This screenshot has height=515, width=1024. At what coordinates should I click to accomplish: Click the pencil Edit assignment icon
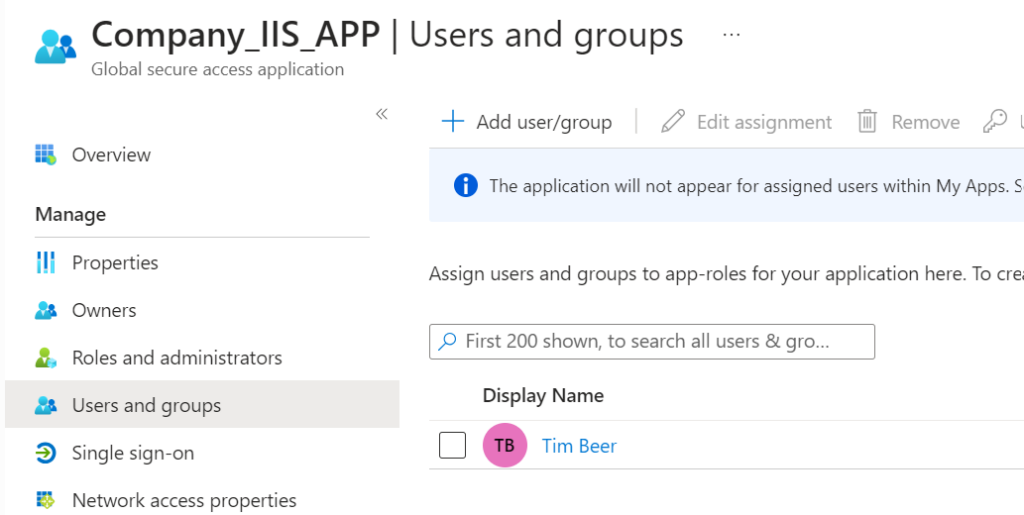coord(673,121)
